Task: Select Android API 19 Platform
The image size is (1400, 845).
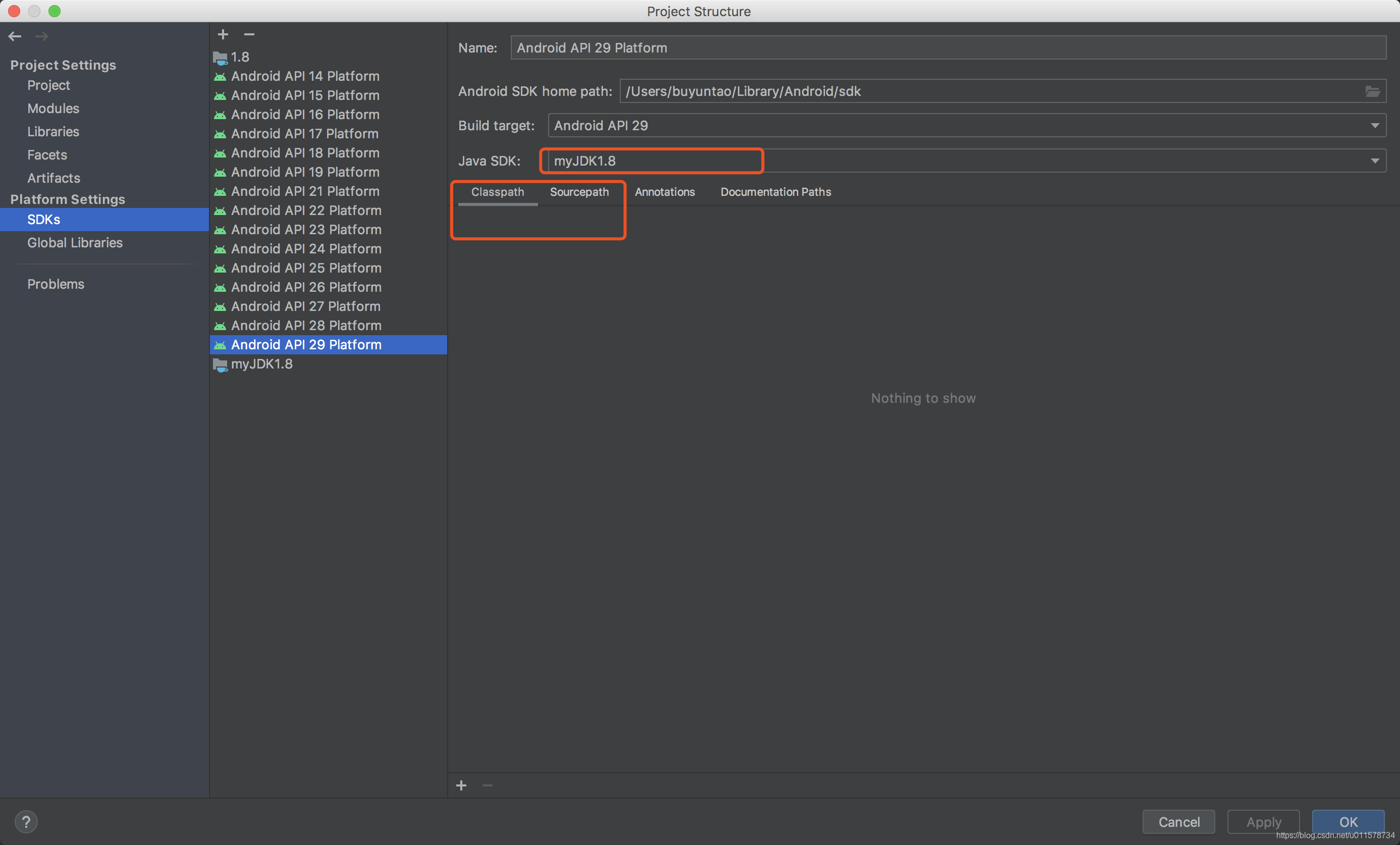Action: coord(329,173)
